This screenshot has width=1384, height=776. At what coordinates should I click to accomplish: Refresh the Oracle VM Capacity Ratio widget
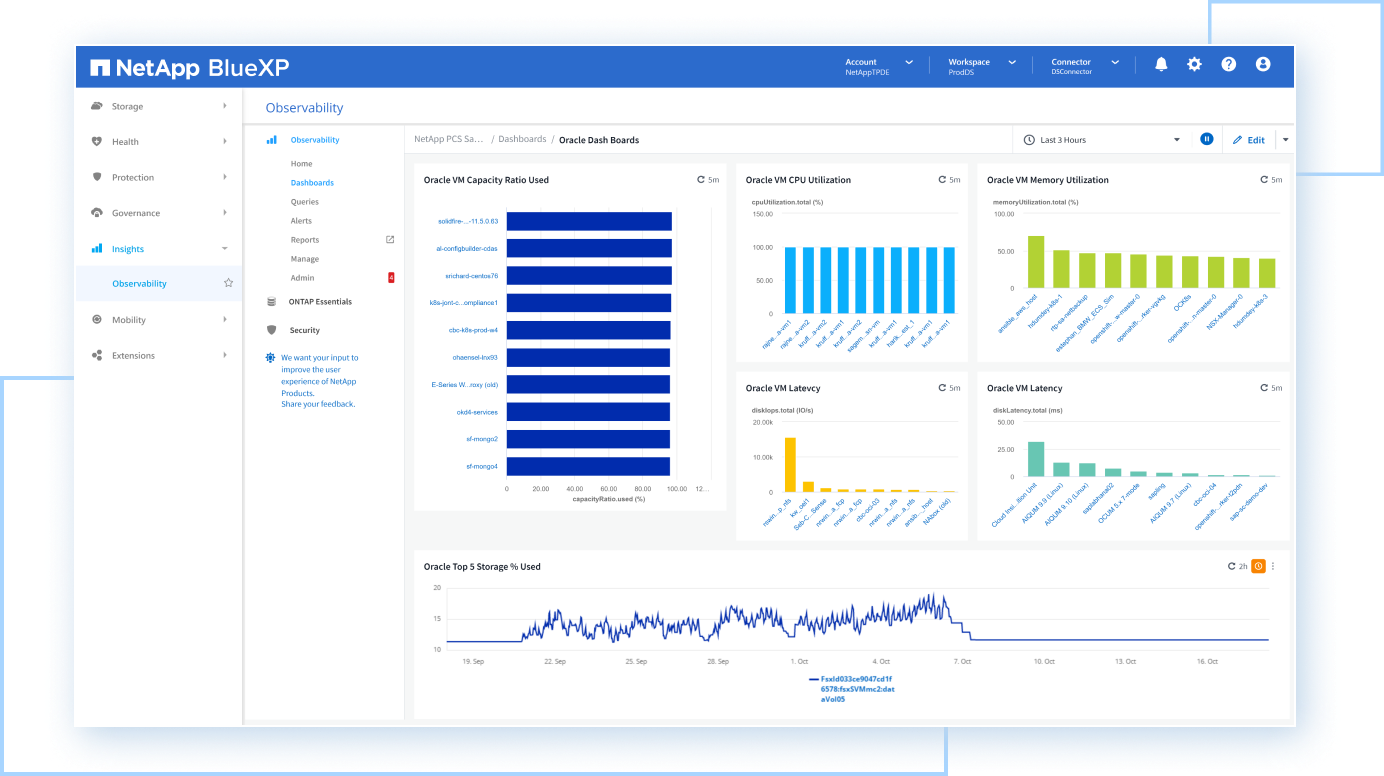pos(701,180)
